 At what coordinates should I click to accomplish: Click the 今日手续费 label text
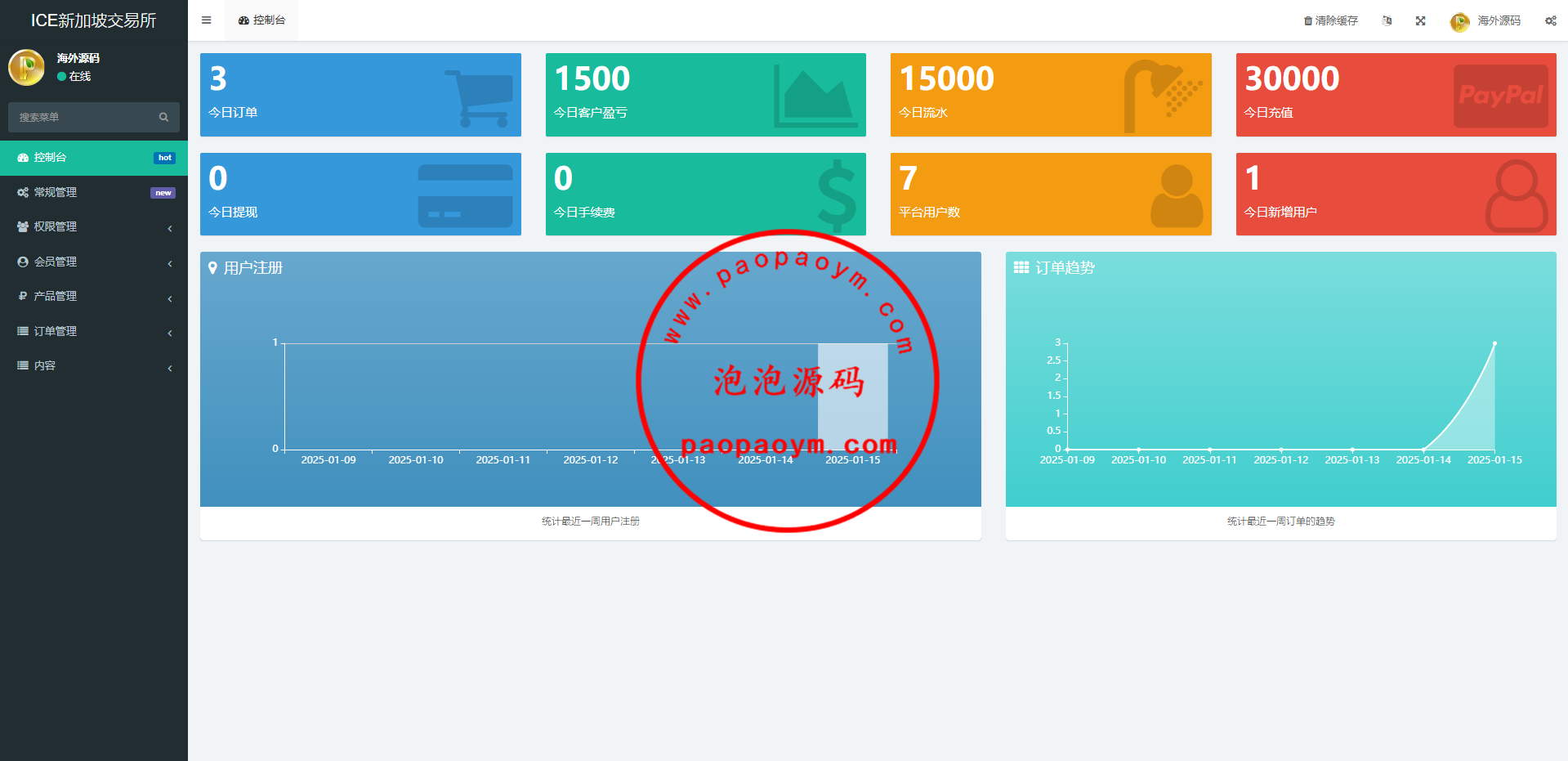click(x=584, y=213)
